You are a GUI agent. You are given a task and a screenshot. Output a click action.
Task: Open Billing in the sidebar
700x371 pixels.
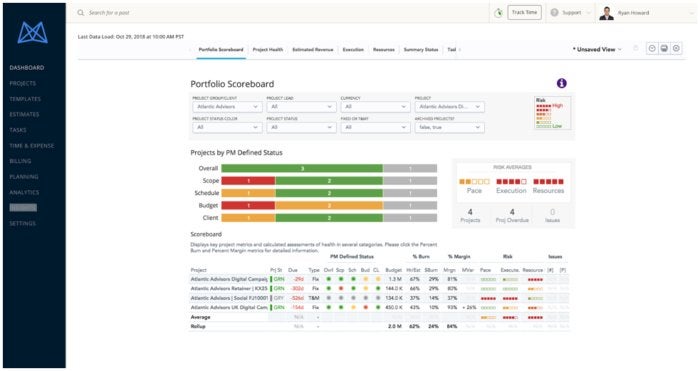click(20, 161)
